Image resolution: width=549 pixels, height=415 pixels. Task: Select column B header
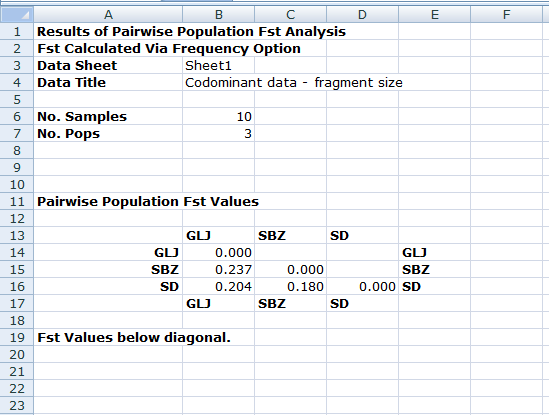click(218, 14)
